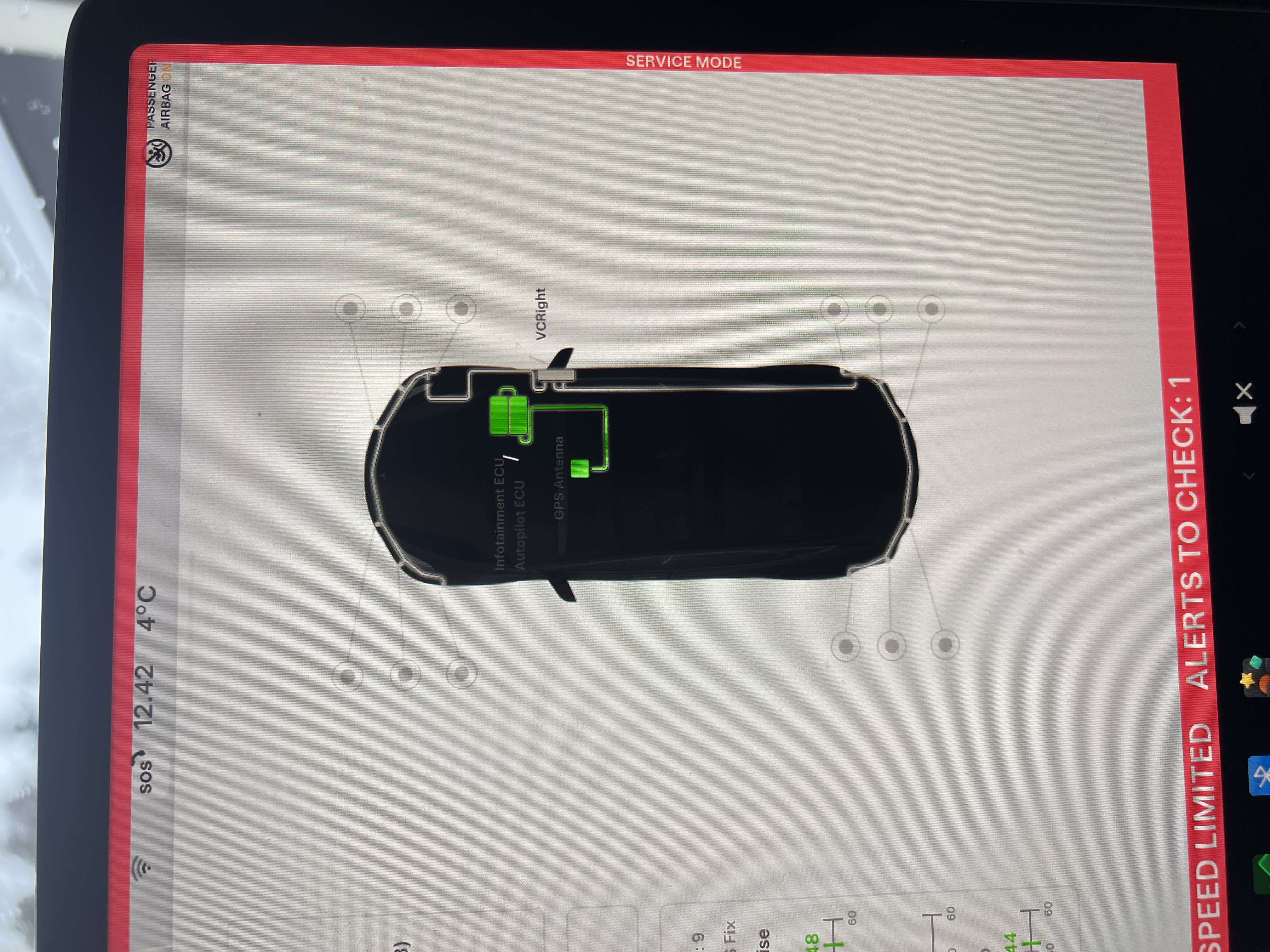The width and height of the screenshot is (1270, 952).
Task: Open Wi-Fi settings from status bar icon
Action: pyautogui.click(x=142, y=867)
